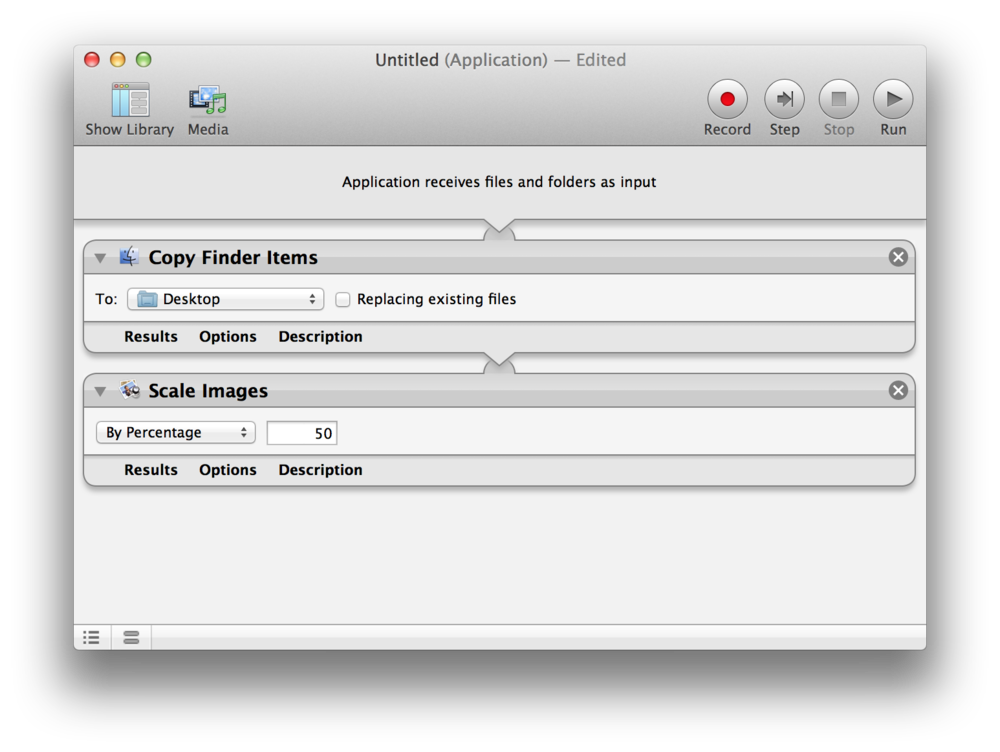Run the workflow with Run button
The width and height of the screenshot is (1000, 752).
pyautogui.click(x=893, y=100)
